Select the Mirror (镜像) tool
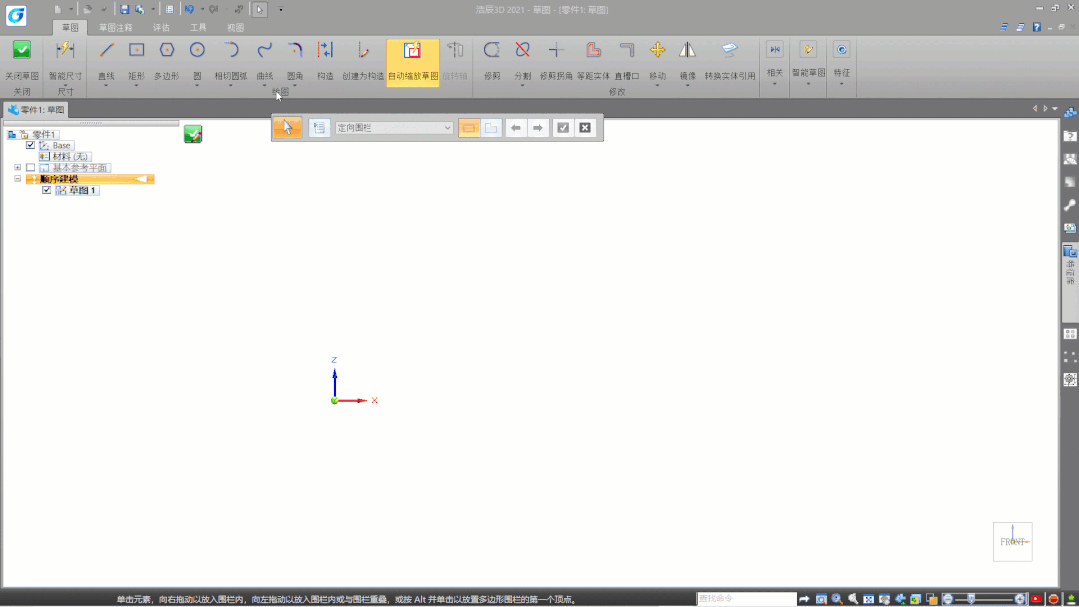 pos(687,59)
